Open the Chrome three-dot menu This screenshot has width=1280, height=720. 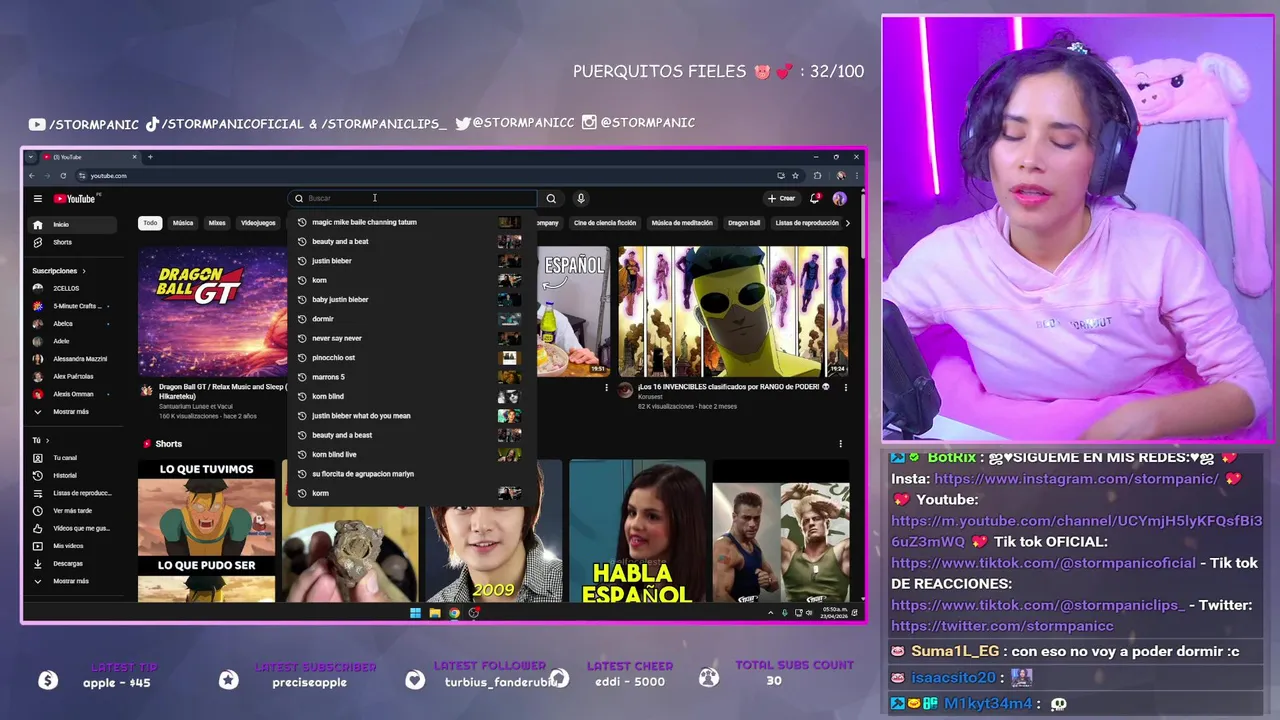point(855,176)
